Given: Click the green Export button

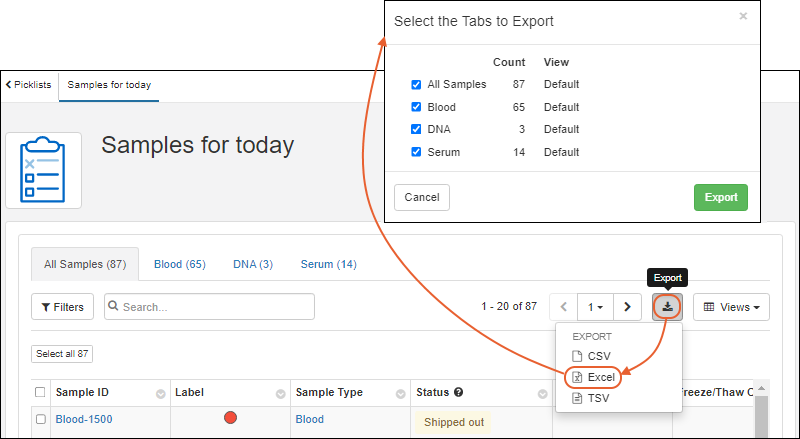Looking at the screenshot, I should 720,197.
